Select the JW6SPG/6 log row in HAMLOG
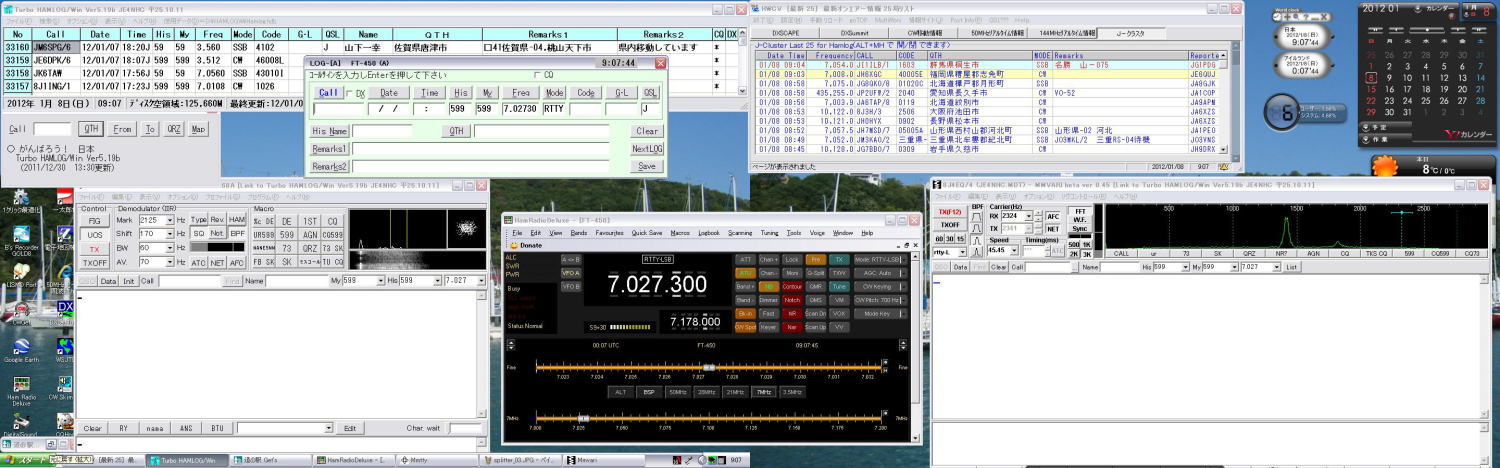1500x468 pixels. click(370, 46)
